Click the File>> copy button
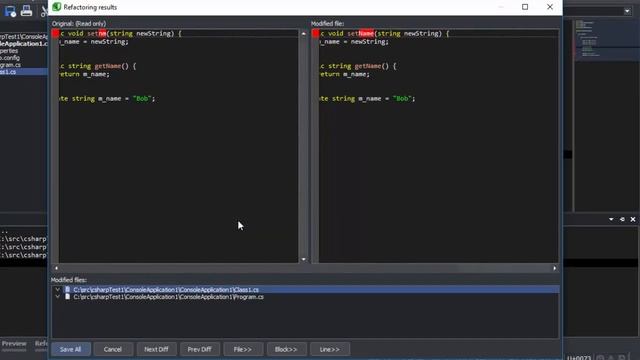 [x=242, y=349]
